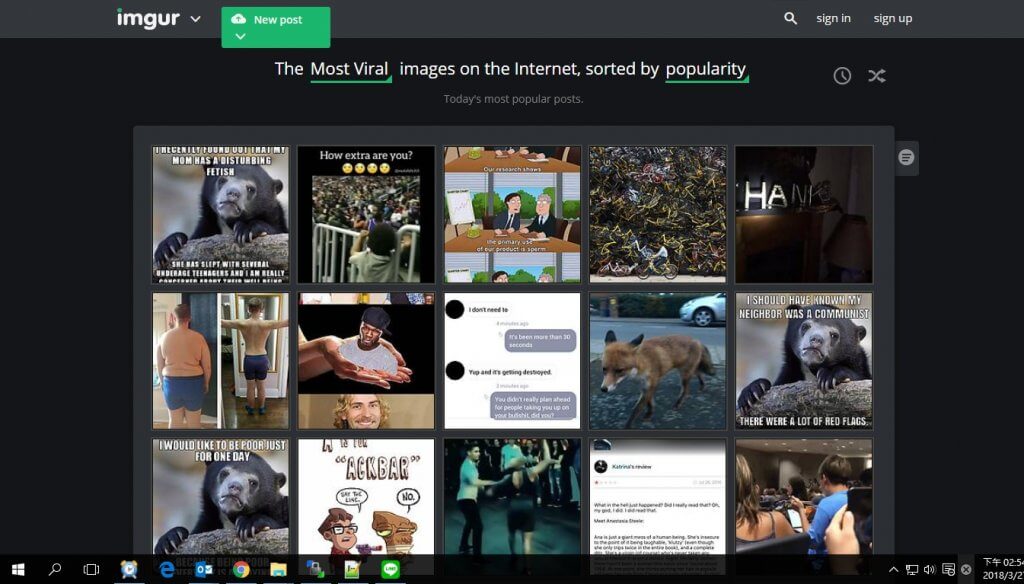The image size is (1024, 584).
Task: Open Google Chrome from the taskbar
Action: tap(240, 569)
